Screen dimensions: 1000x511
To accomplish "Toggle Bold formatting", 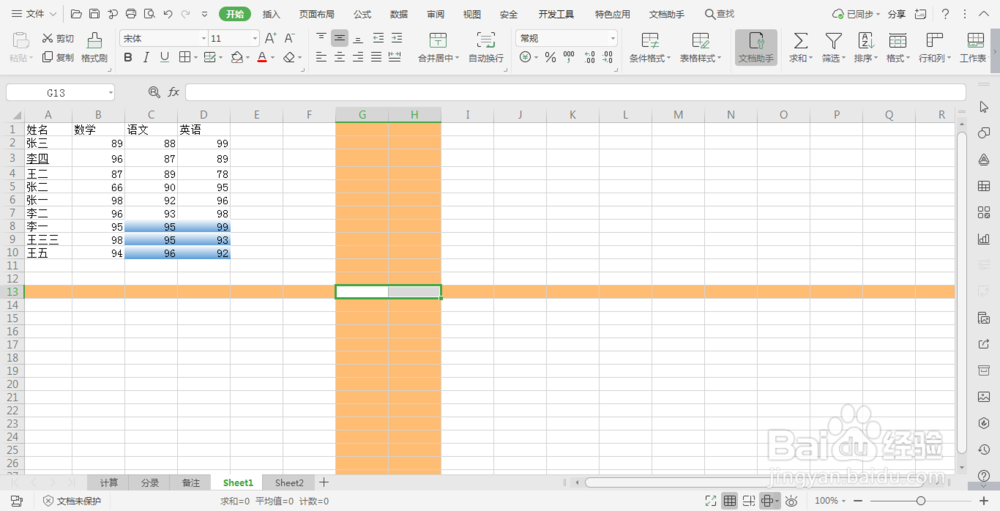I will [x=128, y=57].
